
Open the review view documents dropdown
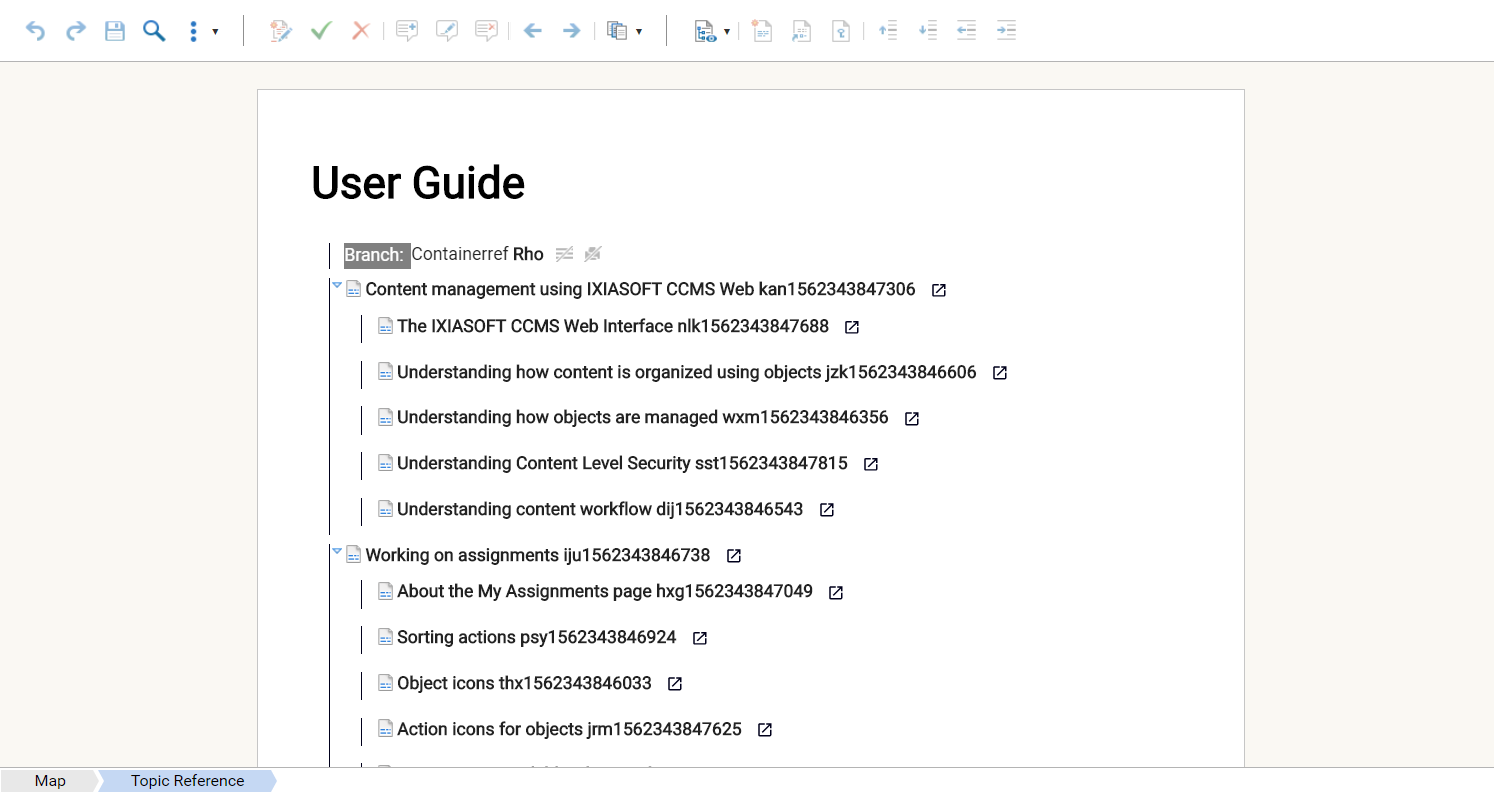coord(625,31)
